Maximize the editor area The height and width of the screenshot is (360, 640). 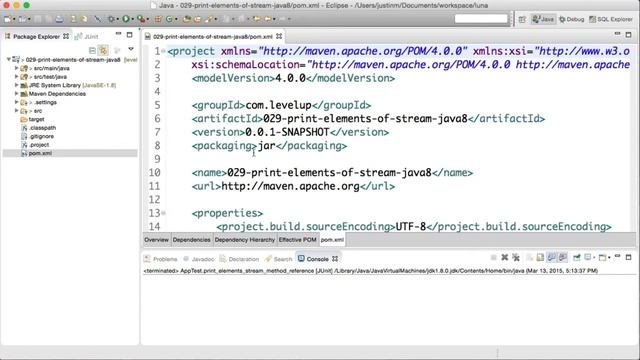tap(629, 35)
